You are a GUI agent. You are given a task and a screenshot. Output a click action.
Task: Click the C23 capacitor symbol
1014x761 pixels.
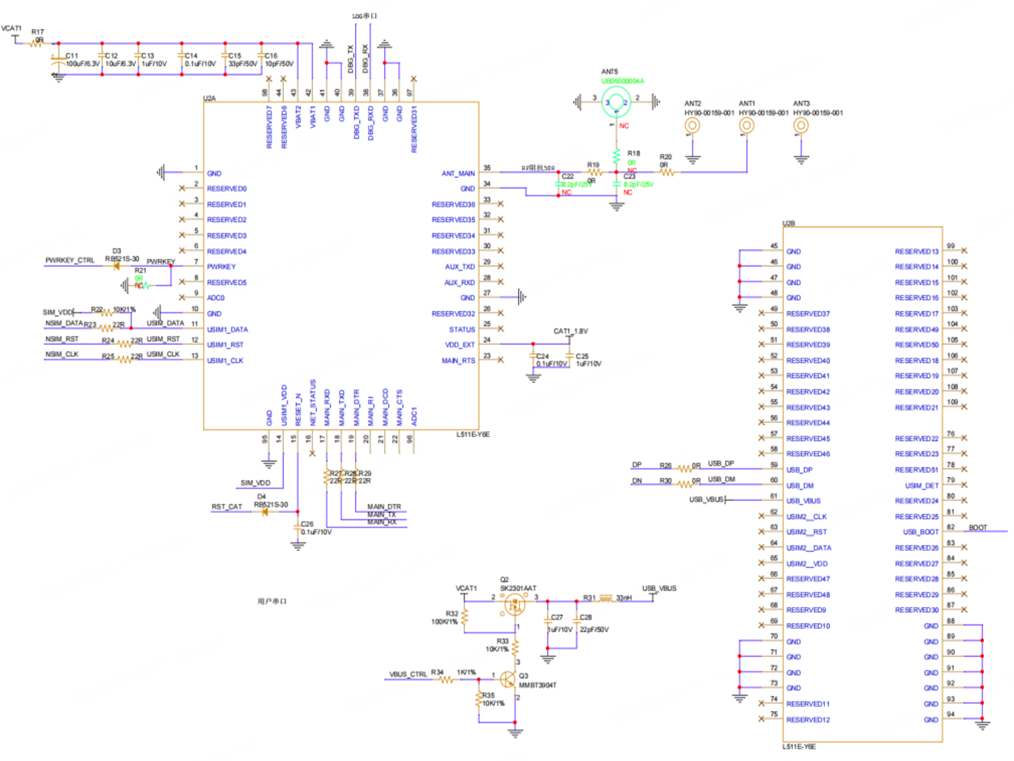point(616,184)
